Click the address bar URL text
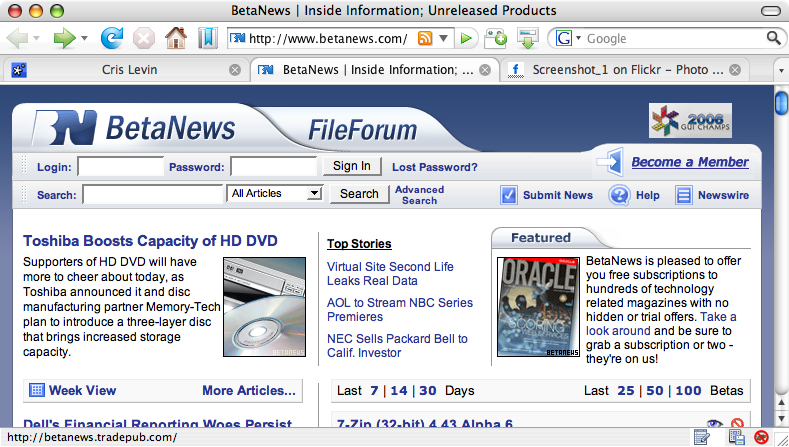 pos(328,38)
